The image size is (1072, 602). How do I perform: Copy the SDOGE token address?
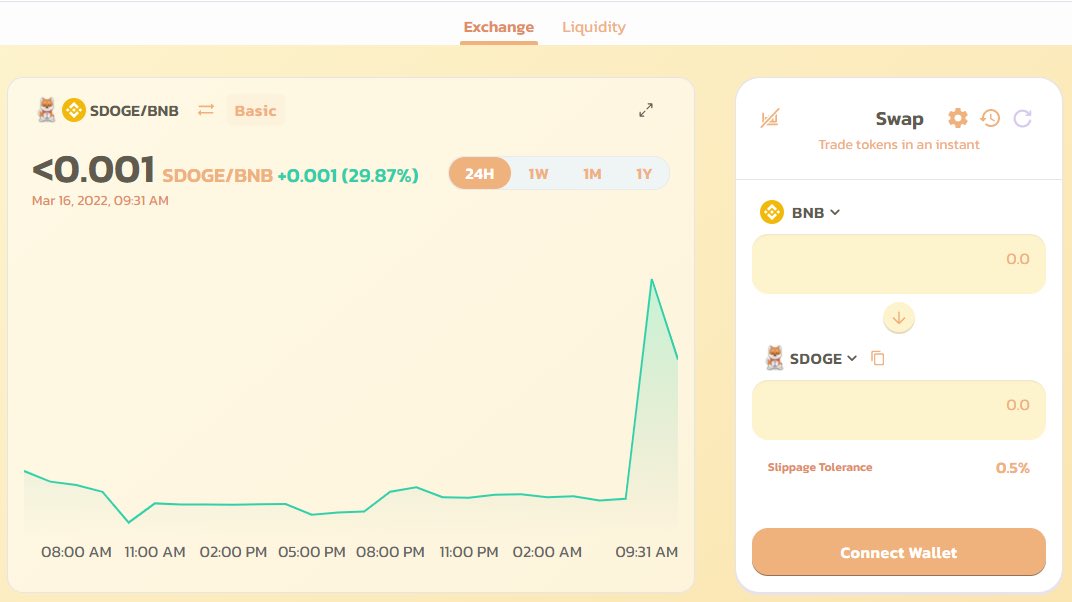coord(878,358)
